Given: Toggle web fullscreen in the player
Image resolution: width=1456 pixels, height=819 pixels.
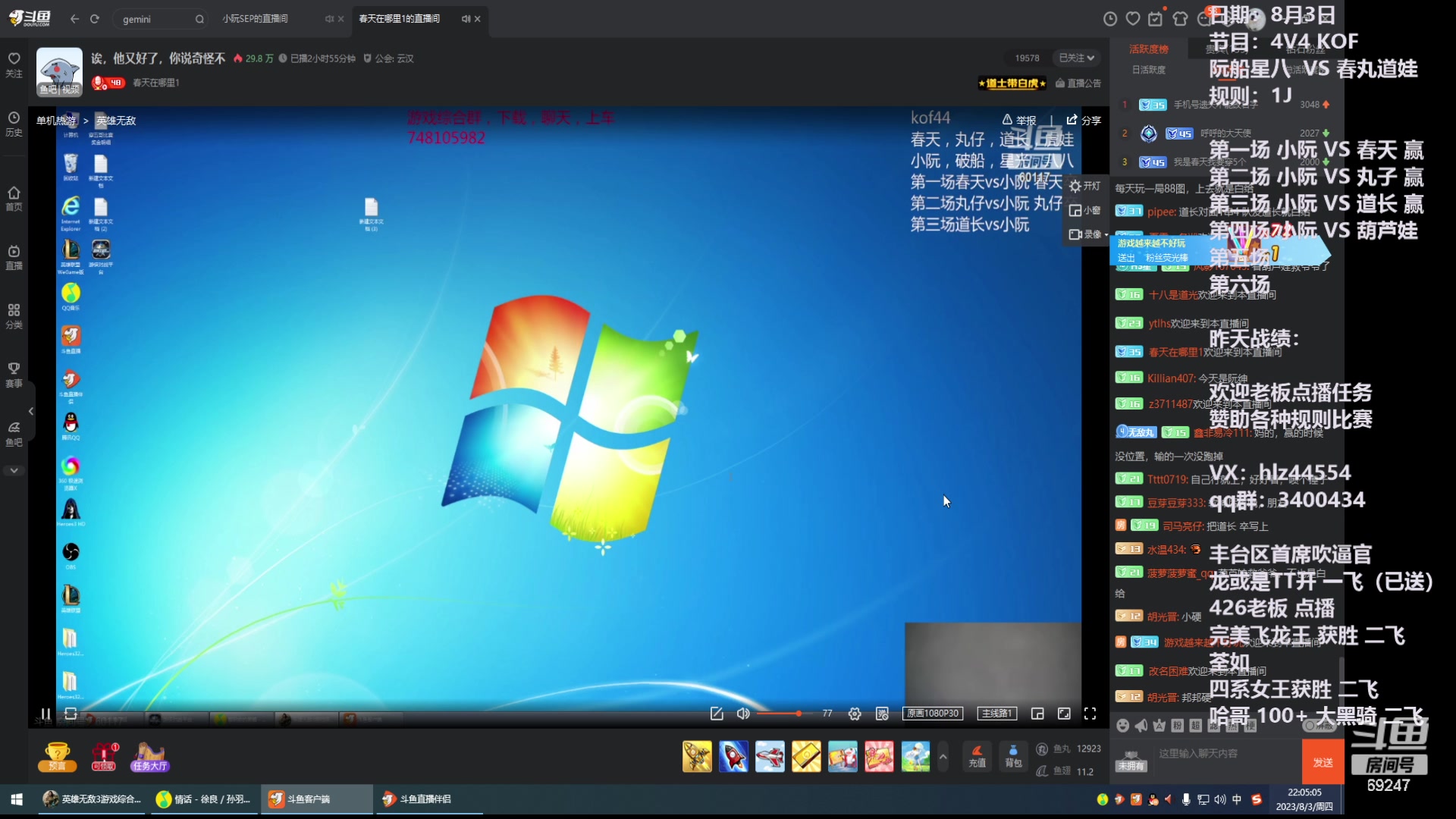Looking at the screenshot, I should [1064, 714].
